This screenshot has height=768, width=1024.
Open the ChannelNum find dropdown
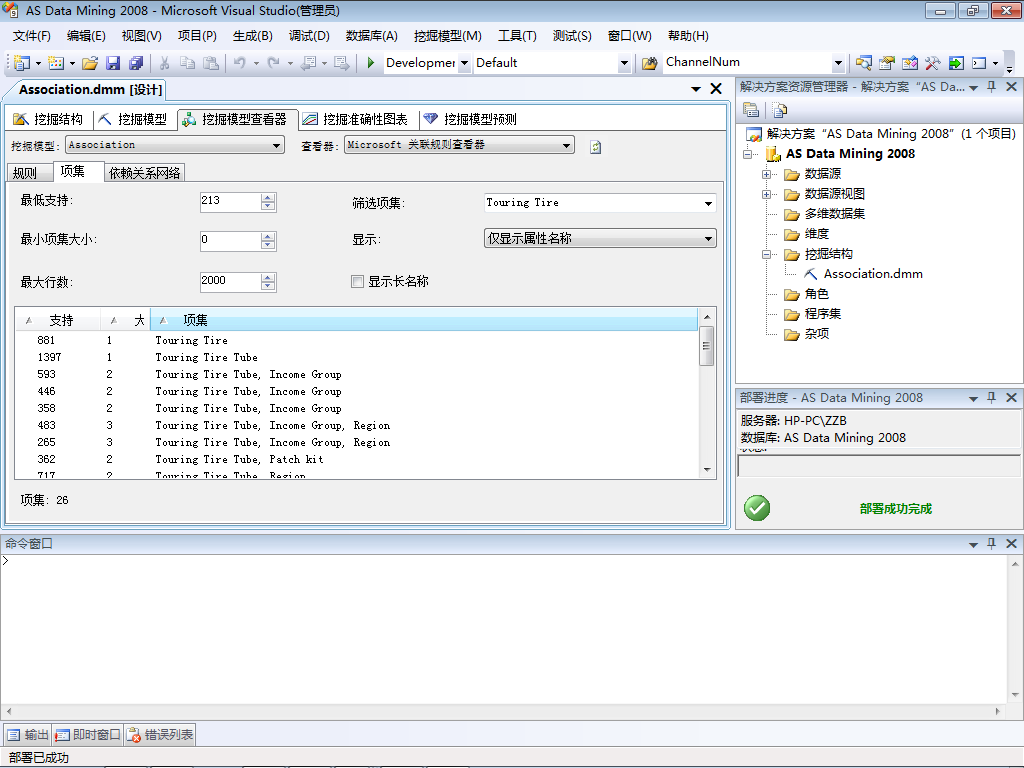pyautogui.click(x=839, y=63)
